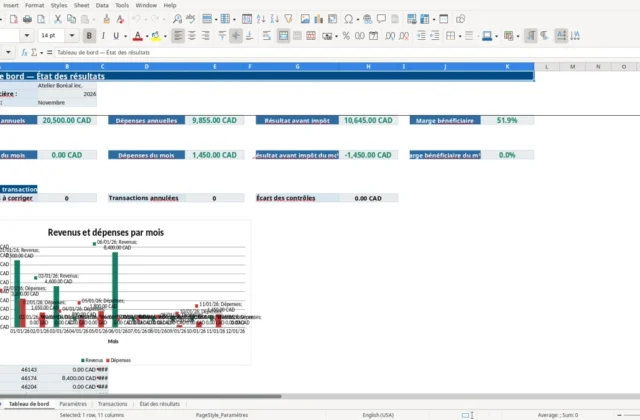Toggle Underline formatting

click(x=116, y=36)
